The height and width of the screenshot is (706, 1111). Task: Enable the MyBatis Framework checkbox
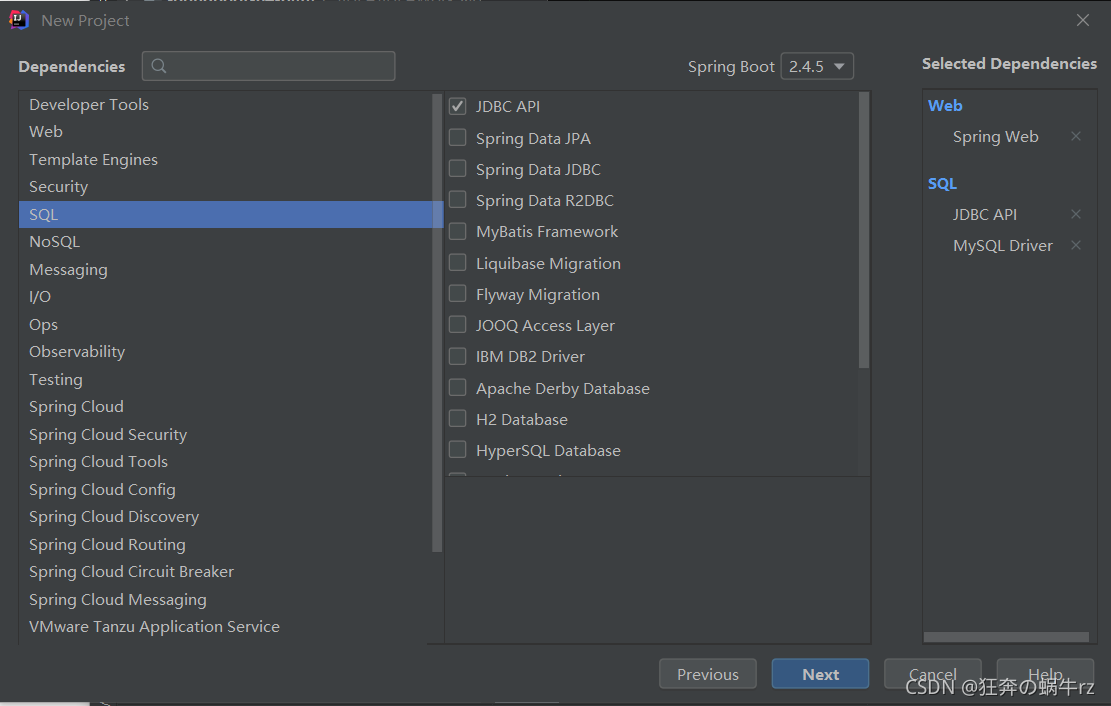pos(458,231)
